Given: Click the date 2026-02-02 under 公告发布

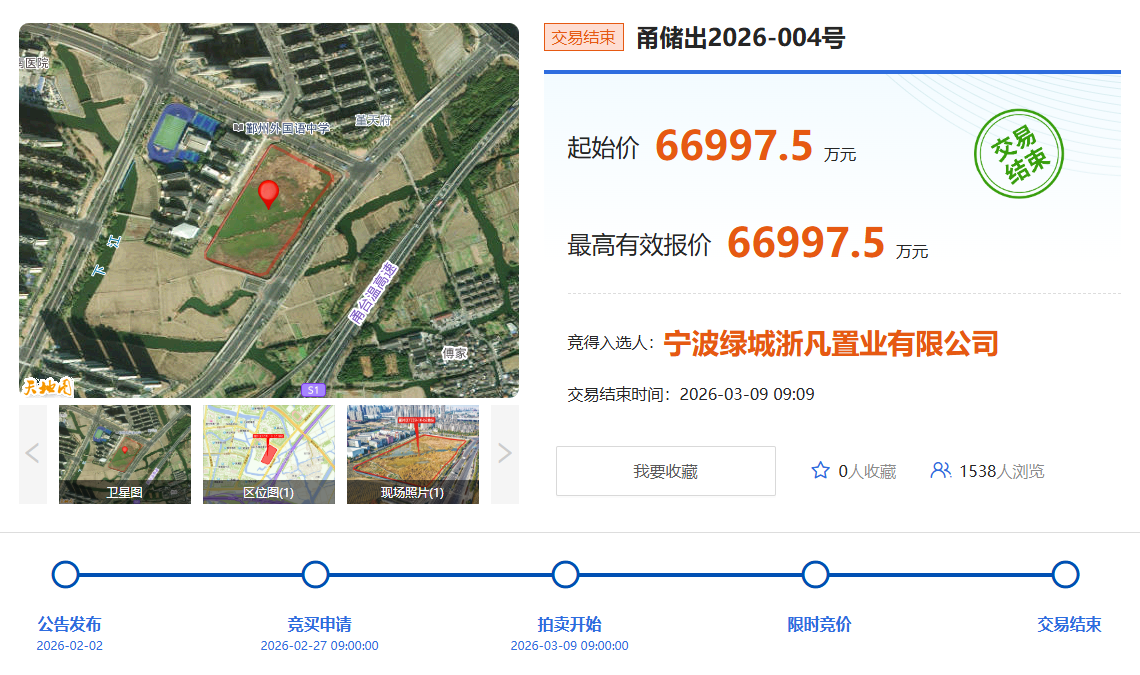Looking at the screenshot, I should click(x=70, y=646).
